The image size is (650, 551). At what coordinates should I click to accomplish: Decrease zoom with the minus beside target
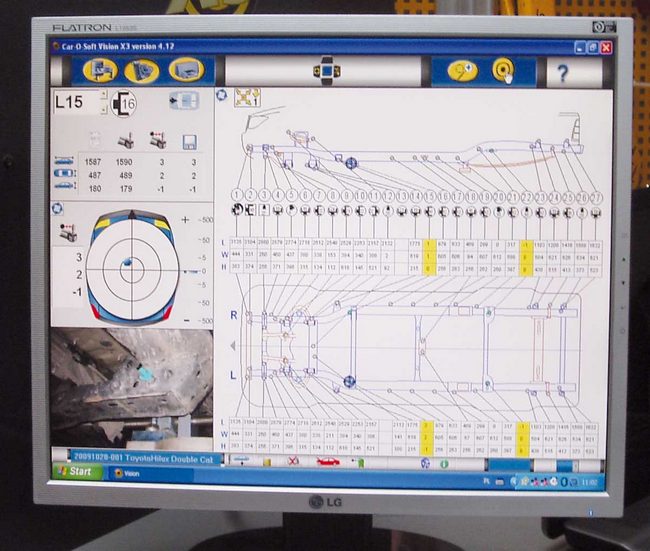pos(185,320)
